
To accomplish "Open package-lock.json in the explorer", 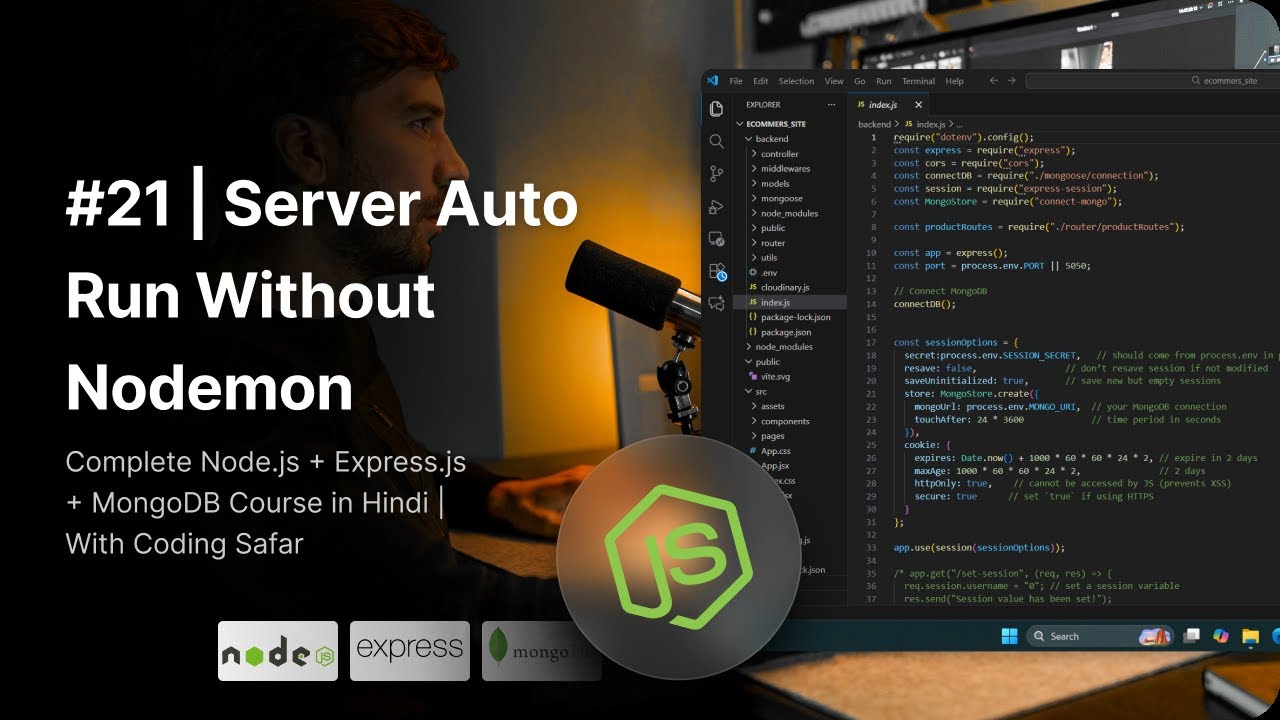I will click(792, 317).
